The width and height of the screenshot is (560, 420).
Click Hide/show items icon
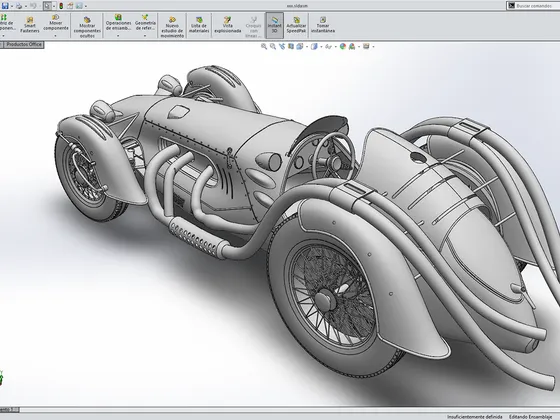[x=328, y=46]
